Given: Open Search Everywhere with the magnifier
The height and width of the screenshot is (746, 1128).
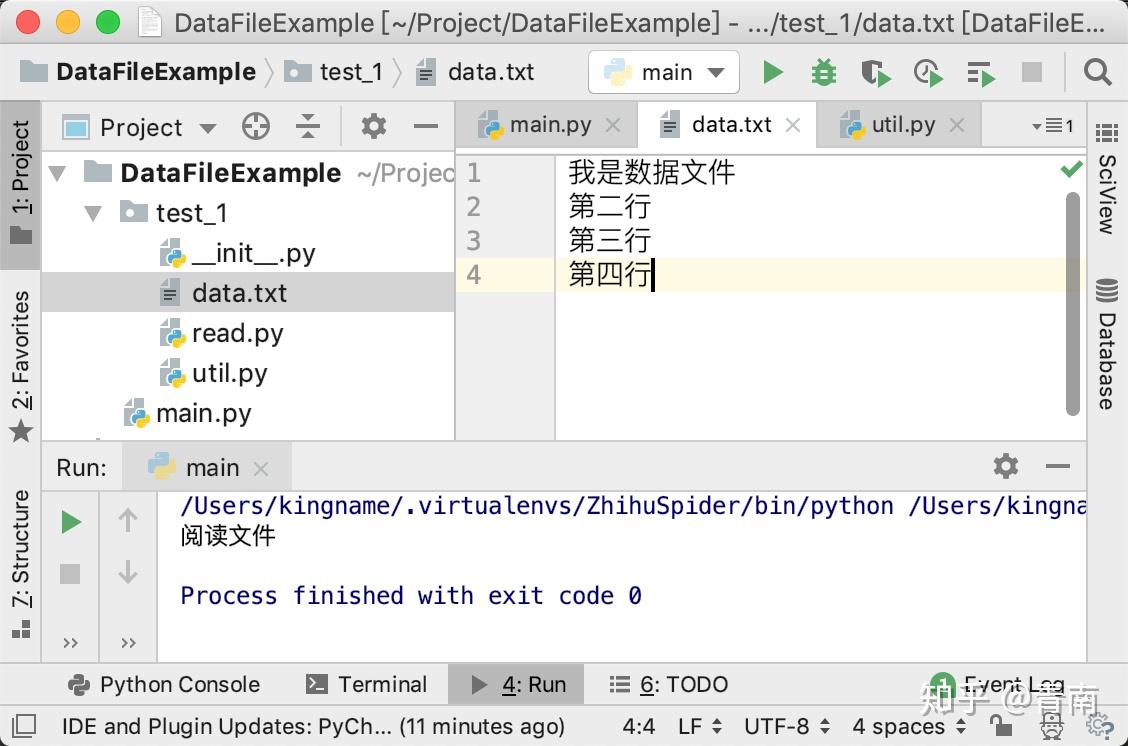Looking at the screenshot, I should point(1097,72).
